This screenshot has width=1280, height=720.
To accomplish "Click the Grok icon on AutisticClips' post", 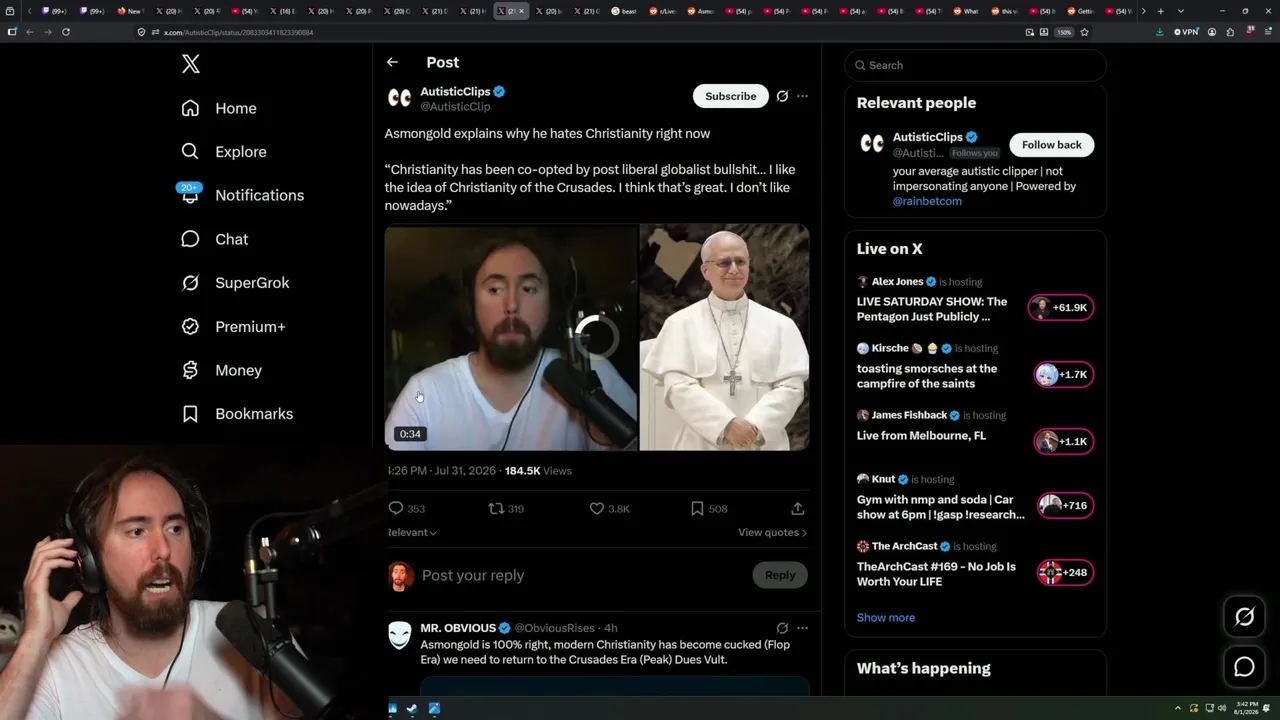I will click(782, 96).
